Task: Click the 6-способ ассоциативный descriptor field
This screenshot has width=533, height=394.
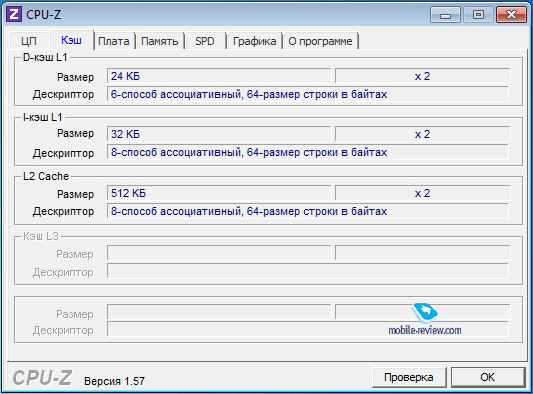Action: pyautogui.click(x=308, y=94)
